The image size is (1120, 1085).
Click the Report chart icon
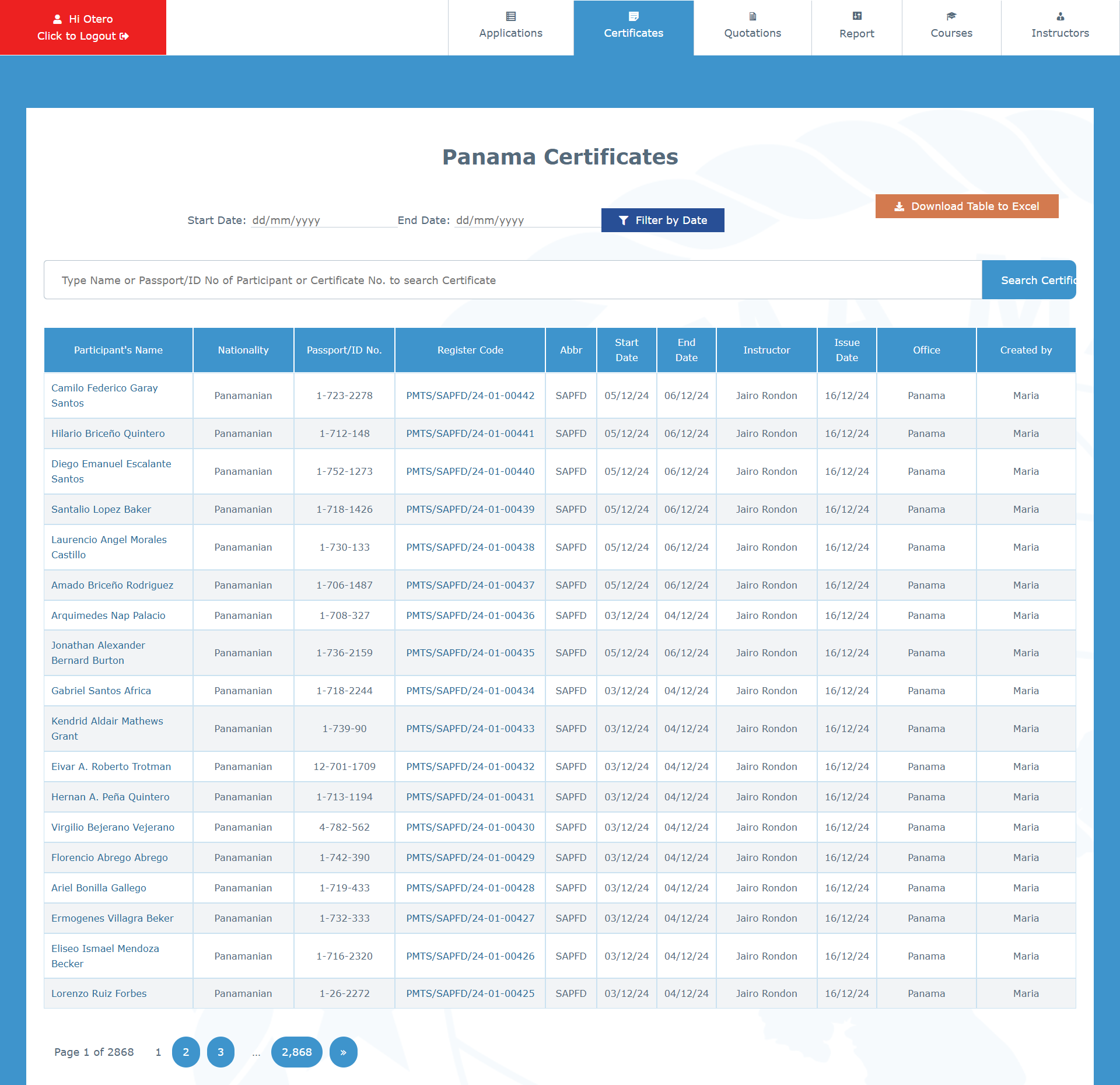(857, 16)
